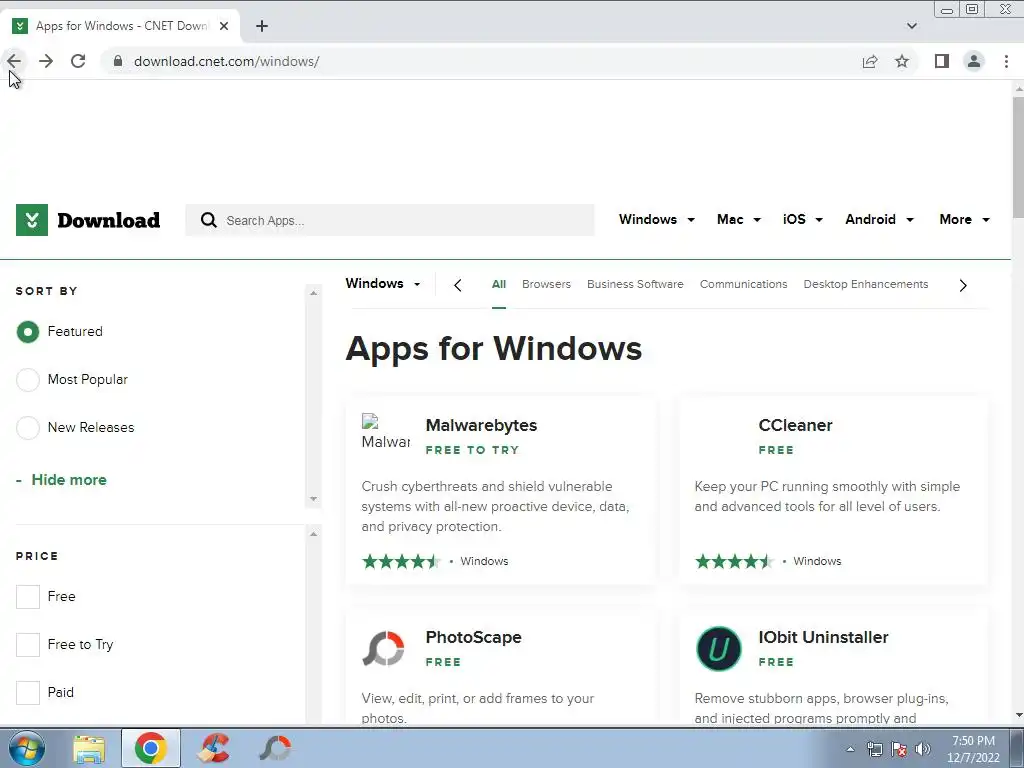The width and height of the screenshot is (1024, 768).
Task: Open the Windows dropdown above the category tabs
Action: [x=383, y=283]
